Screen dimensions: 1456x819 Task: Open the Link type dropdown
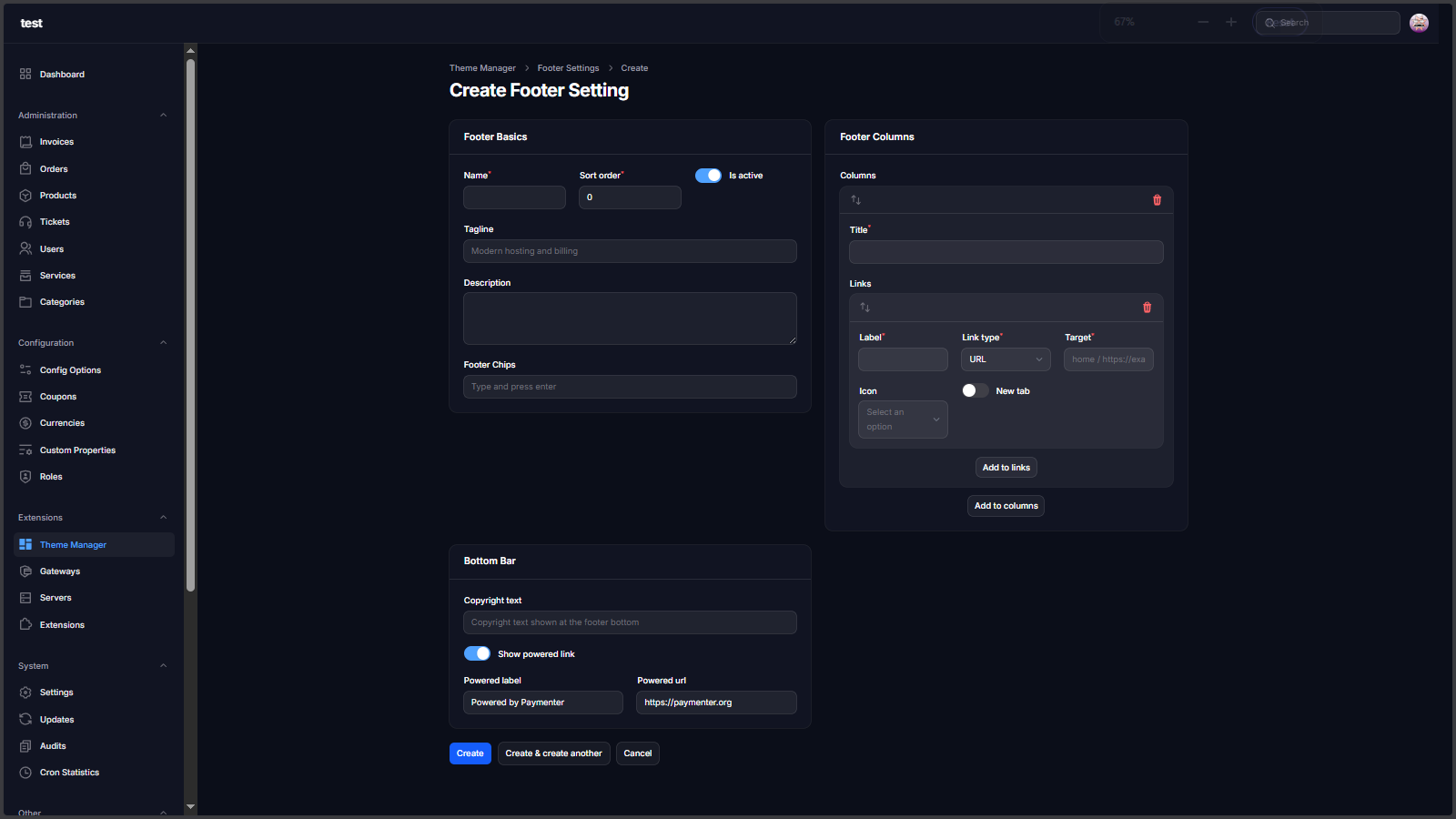pyautogui.click(x=1006, y=359)
